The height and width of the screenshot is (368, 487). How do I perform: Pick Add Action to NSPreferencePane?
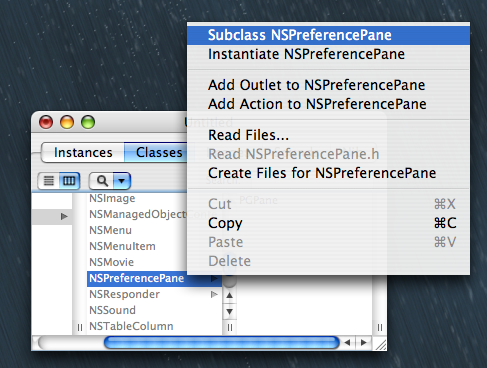[x=328, y=104]
